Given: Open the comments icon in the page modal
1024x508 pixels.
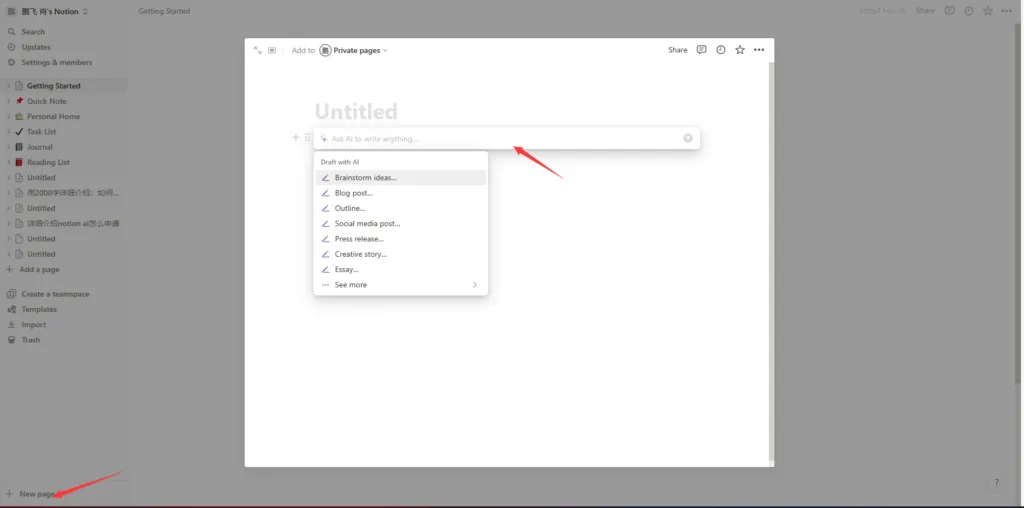Looking at the screenshot, I should pos(701,50).
